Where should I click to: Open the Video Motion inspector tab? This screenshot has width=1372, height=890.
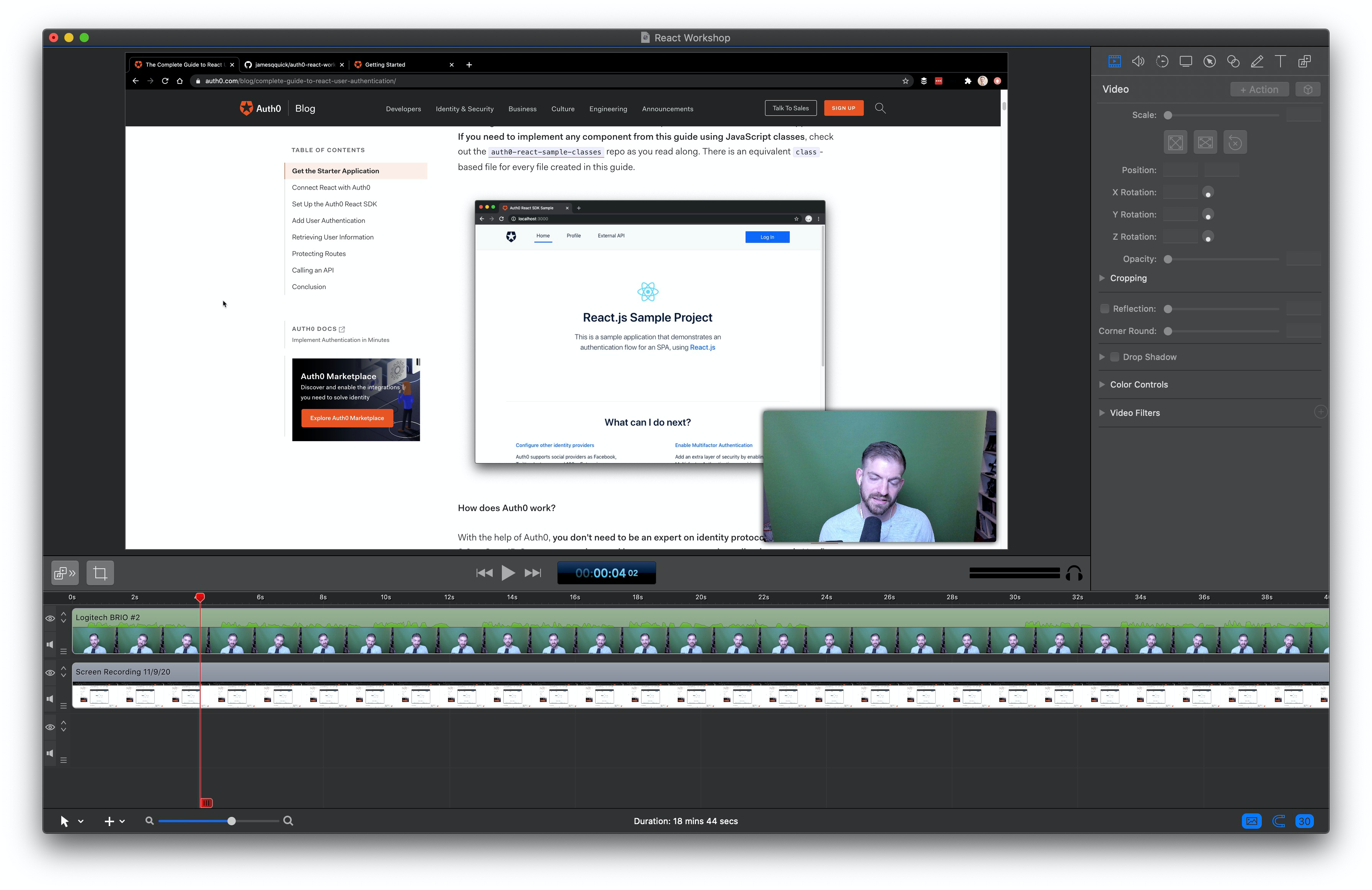click(x=1162, y=61)
